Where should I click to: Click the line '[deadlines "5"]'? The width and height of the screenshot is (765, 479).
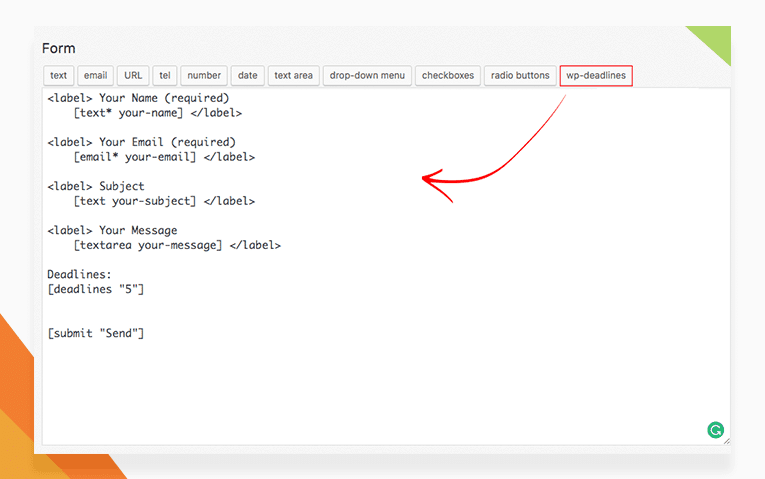(96, 289)
